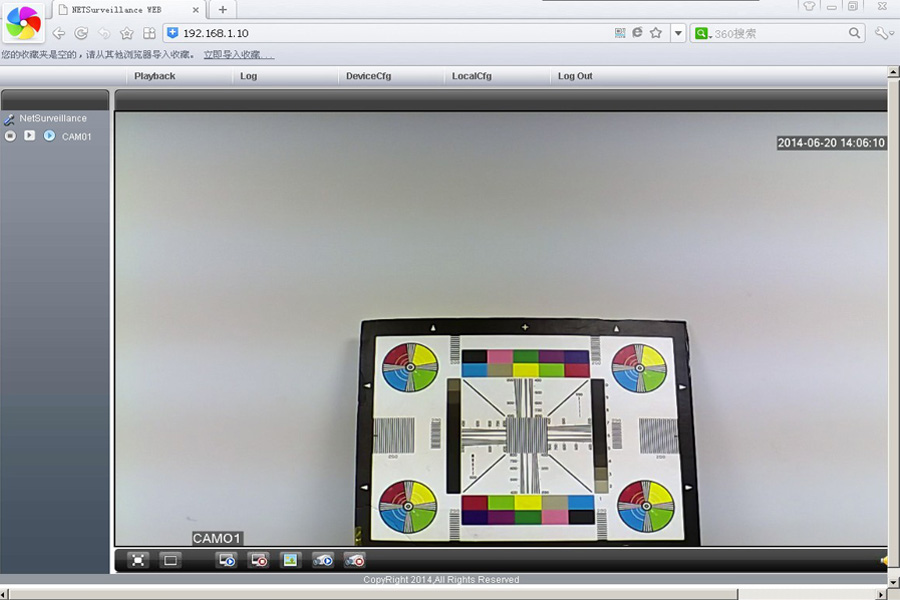Viewport: 900px width, 600px height.
Task: Open the wrench tools menu dropdown
Action: [x=883, y=33]
